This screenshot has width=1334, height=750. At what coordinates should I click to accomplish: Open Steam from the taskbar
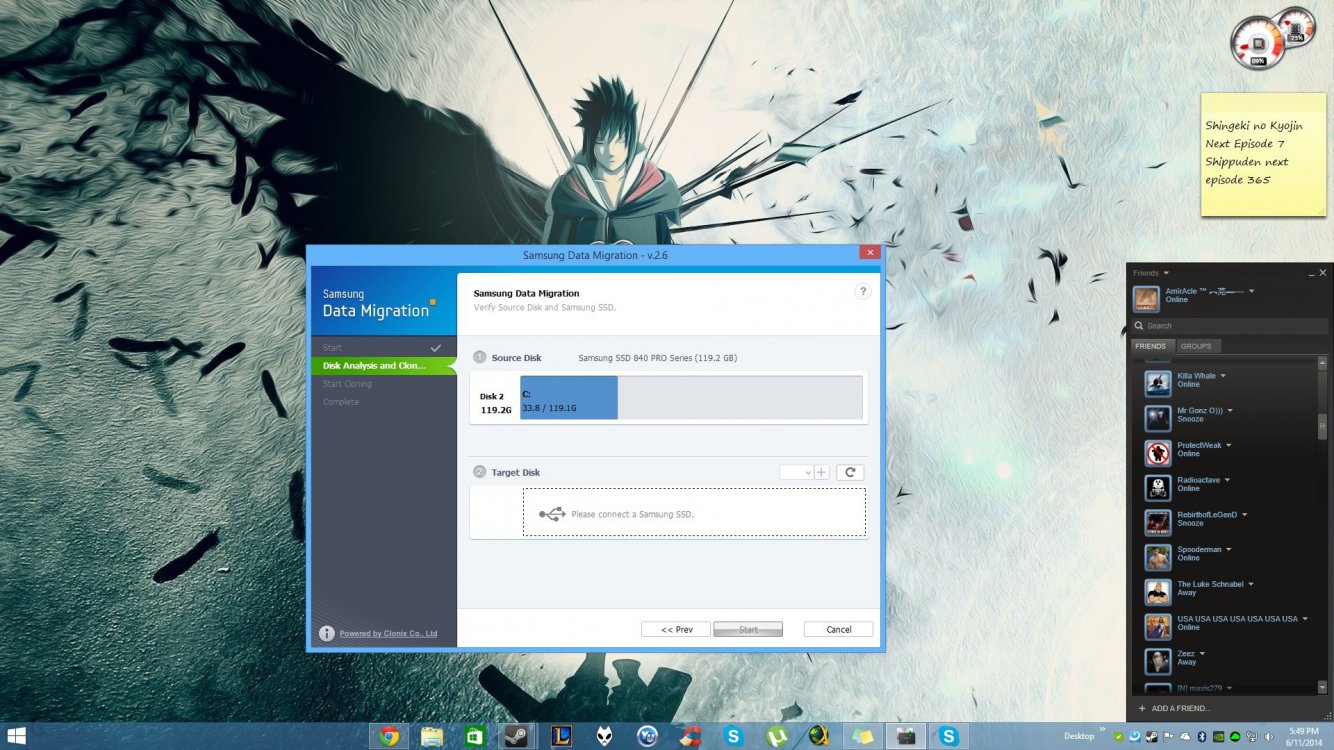pos(518,736)
